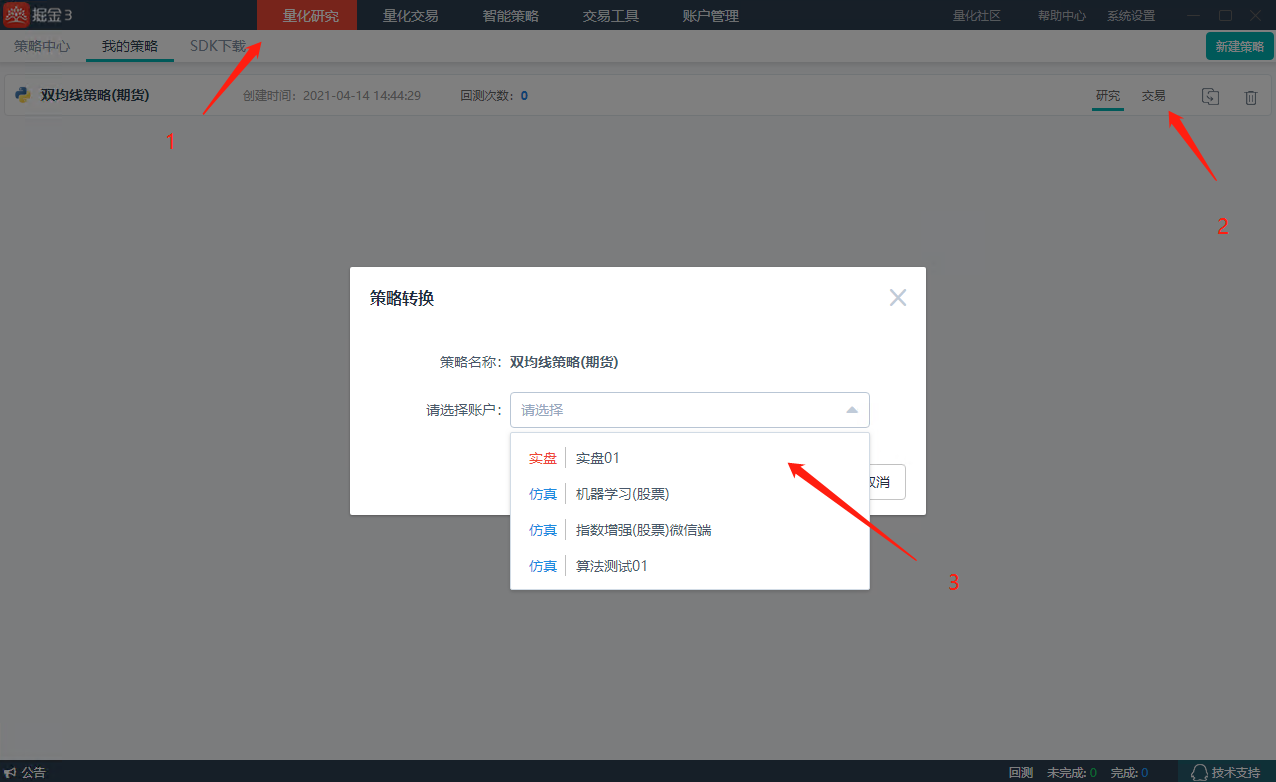Open 帮助中心 link
Image resolution: width=1276 pixels, height=782 pixels.
tap(1061, 16)
